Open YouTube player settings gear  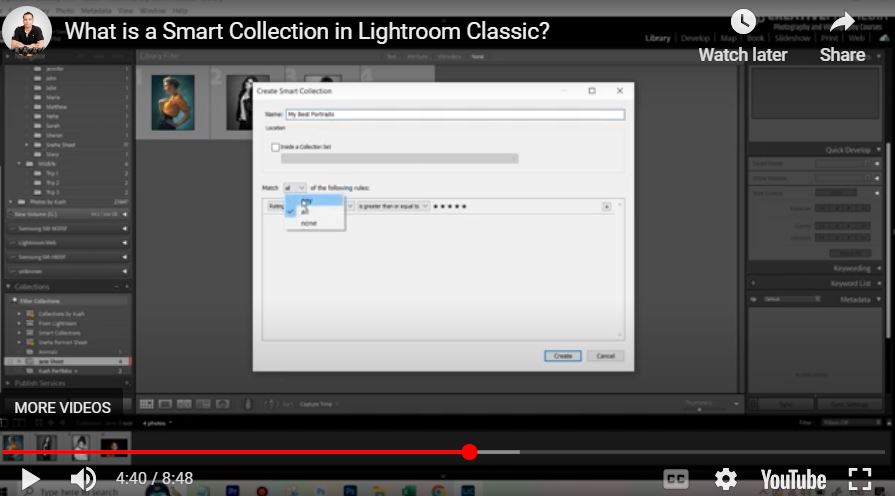[725, 478]
